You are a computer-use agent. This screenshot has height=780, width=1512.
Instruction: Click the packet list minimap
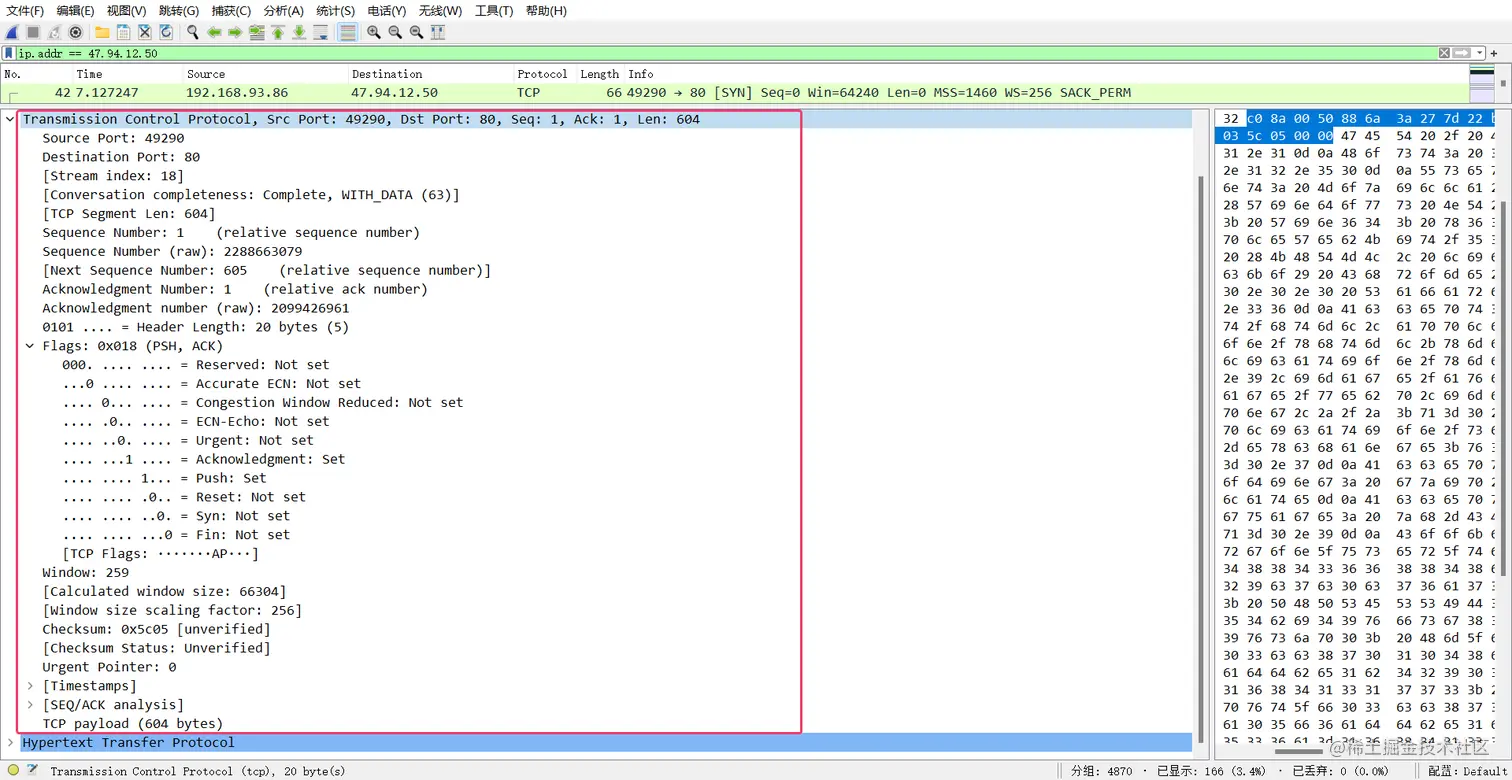coord(1482,84)
